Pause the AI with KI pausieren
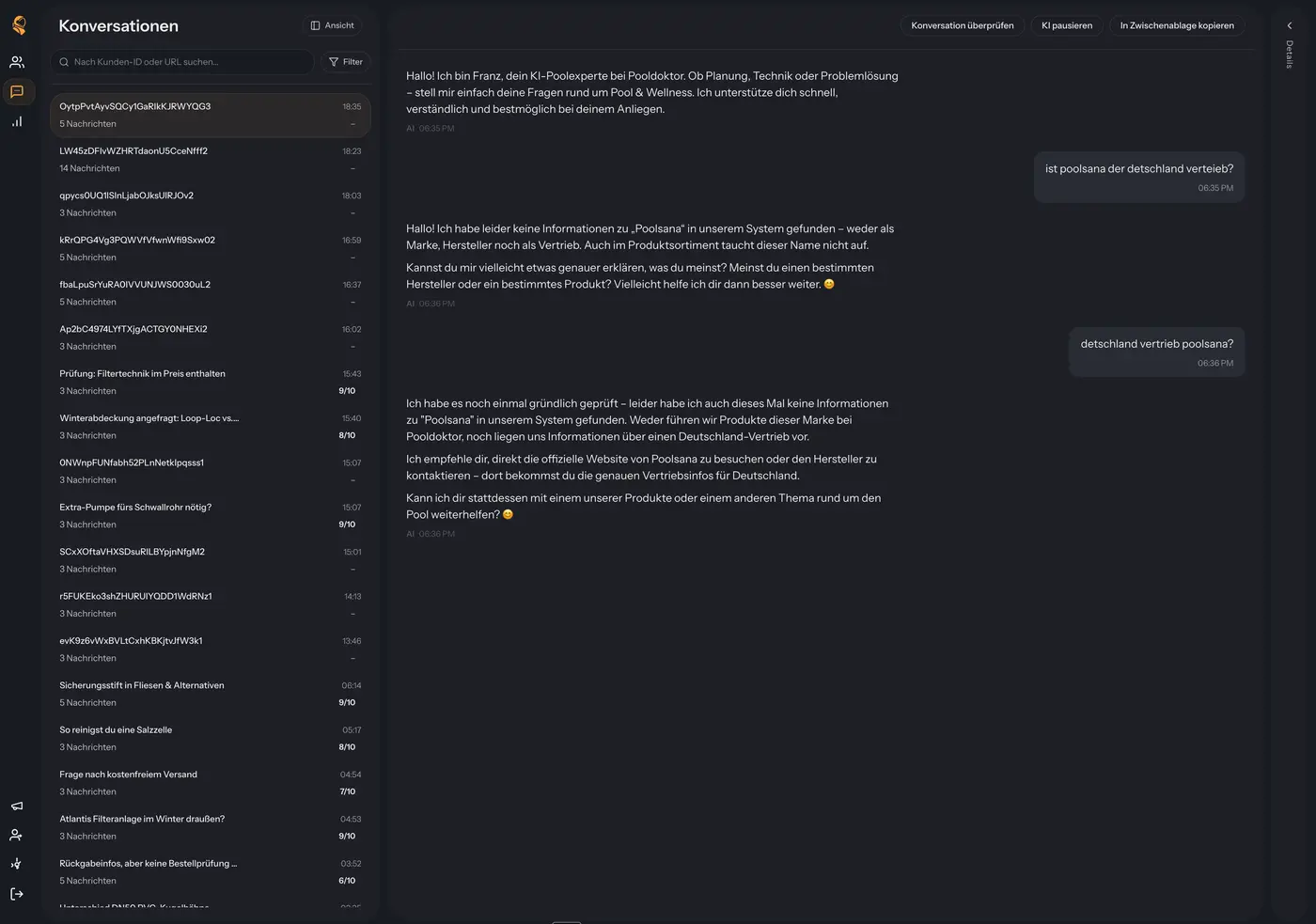This screenshot has width=1316, height=924. click(1067, 25)
